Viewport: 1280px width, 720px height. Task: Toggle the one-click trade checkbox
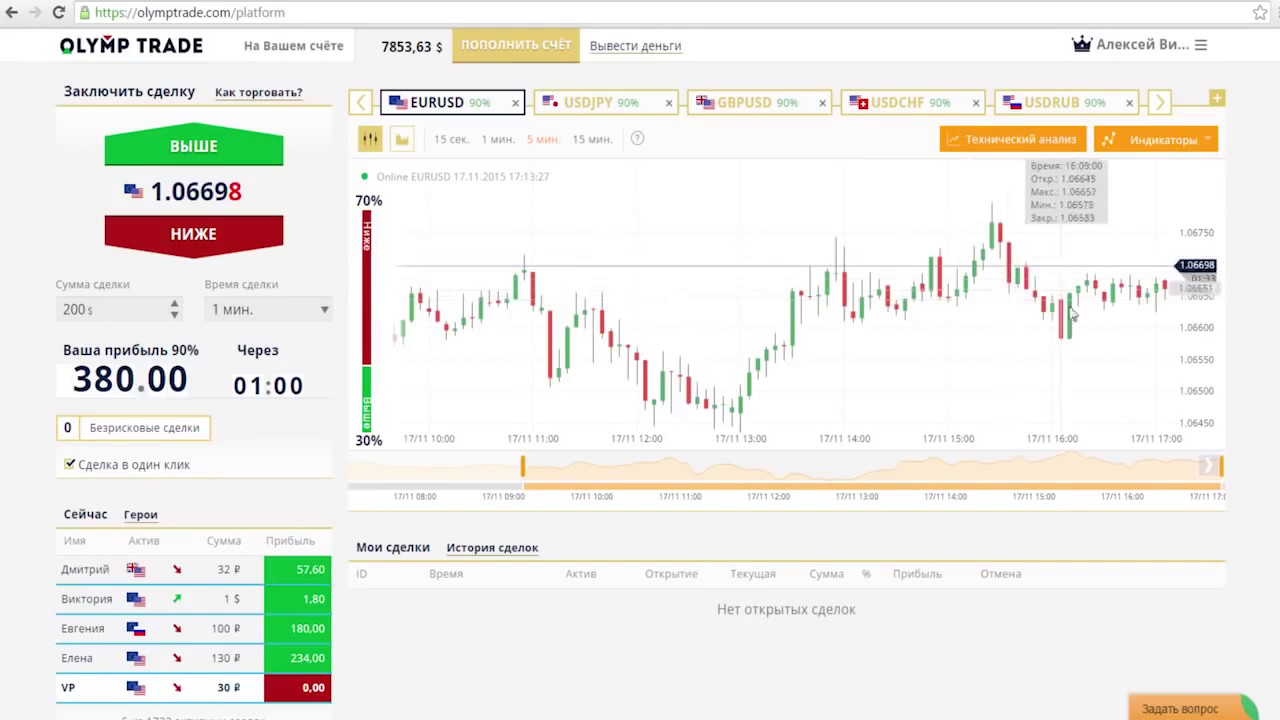pyautogui.click(x=69, y=464)
